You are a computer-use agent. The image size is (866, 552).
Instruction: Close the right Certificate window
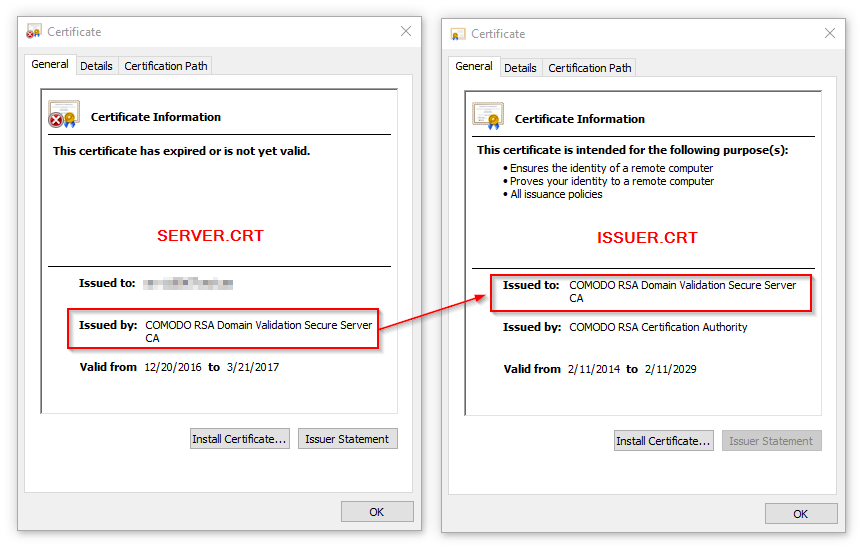click(830, 33)
